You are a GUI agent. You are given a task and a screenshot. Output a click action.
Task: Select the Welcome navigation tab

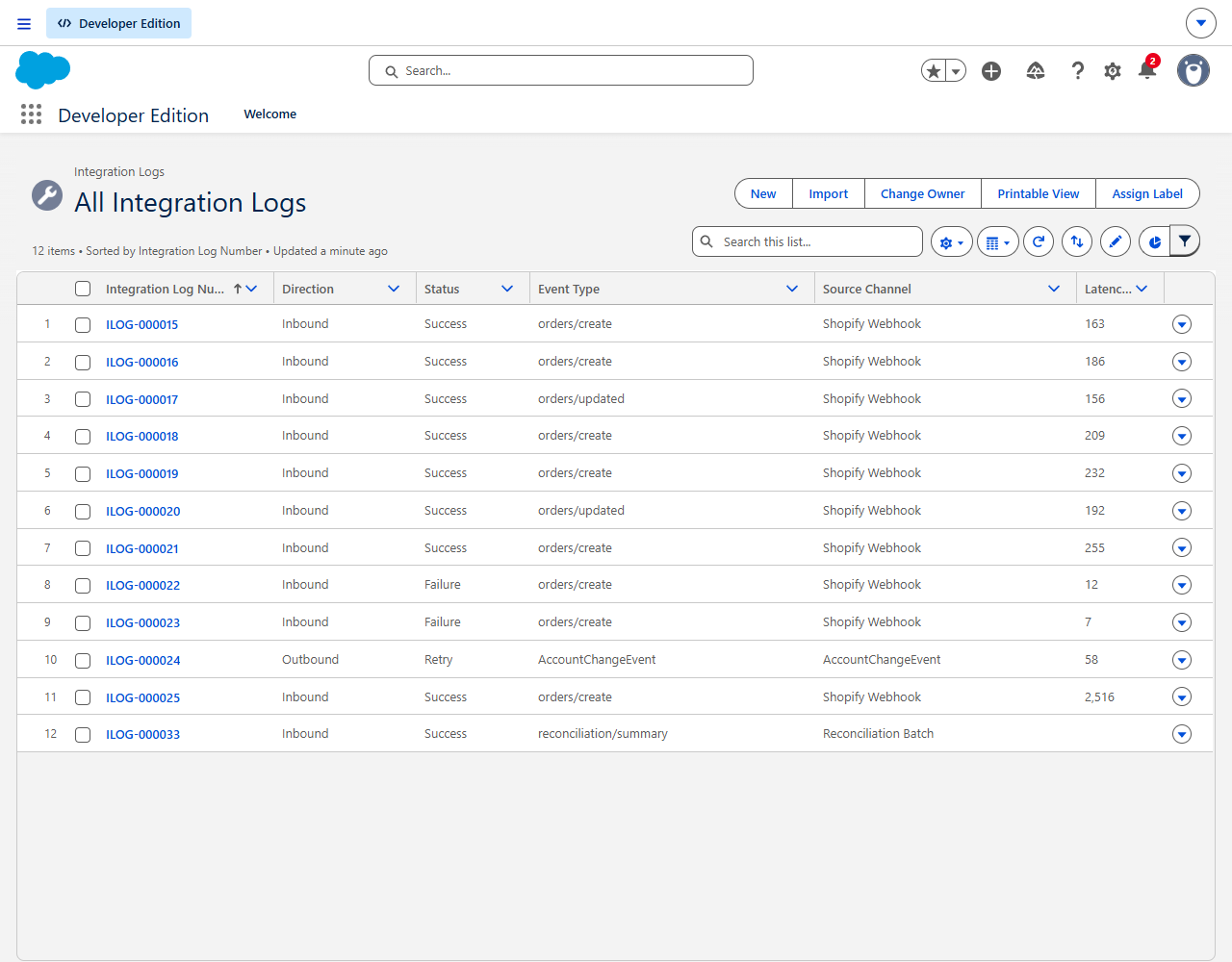[270, 114]
